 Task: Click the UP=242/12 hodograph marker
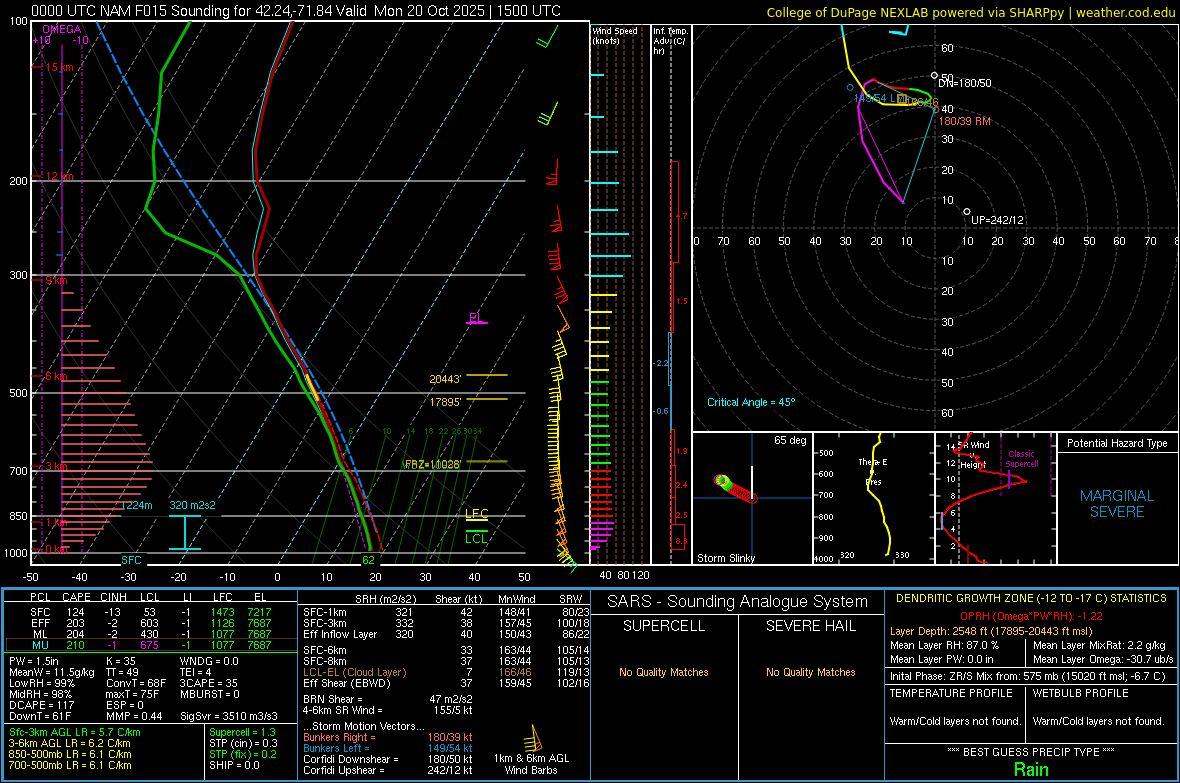click(x=966, y=212)
